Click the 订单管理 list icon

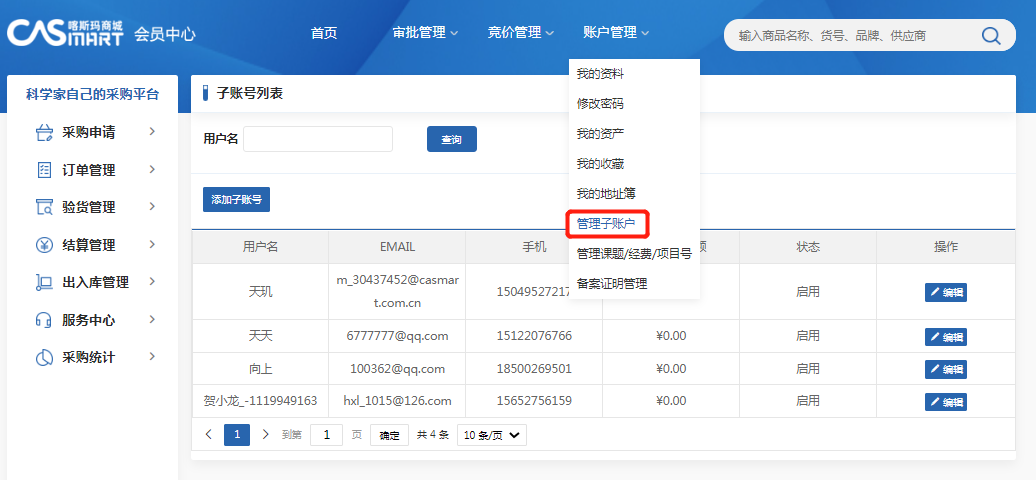point(44,170)
